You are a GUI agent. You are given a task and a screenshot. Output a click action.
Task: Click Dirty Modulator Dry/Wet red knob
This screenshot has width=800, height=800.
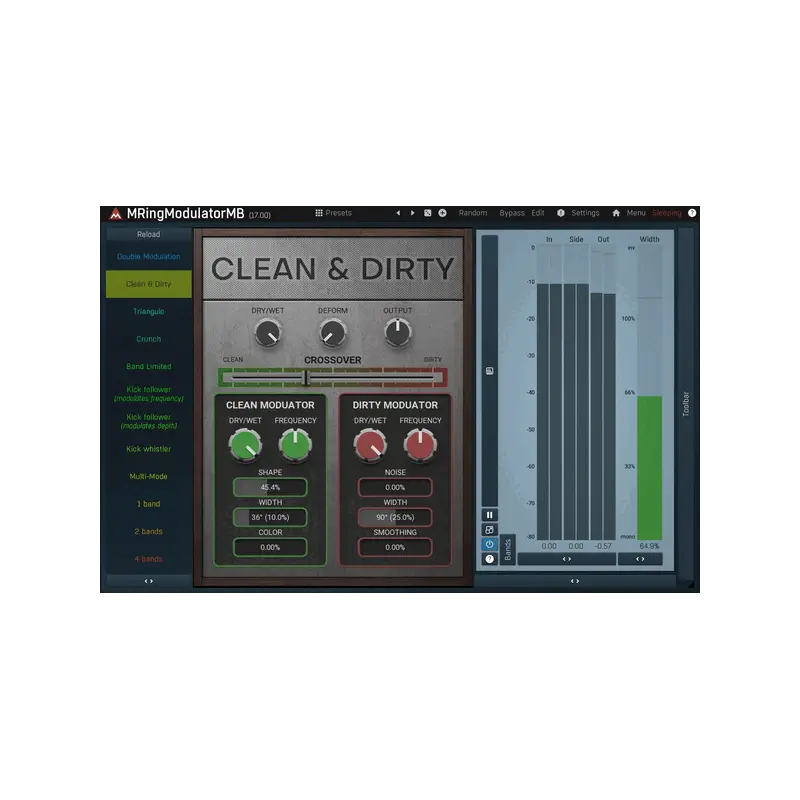[370, 445]
